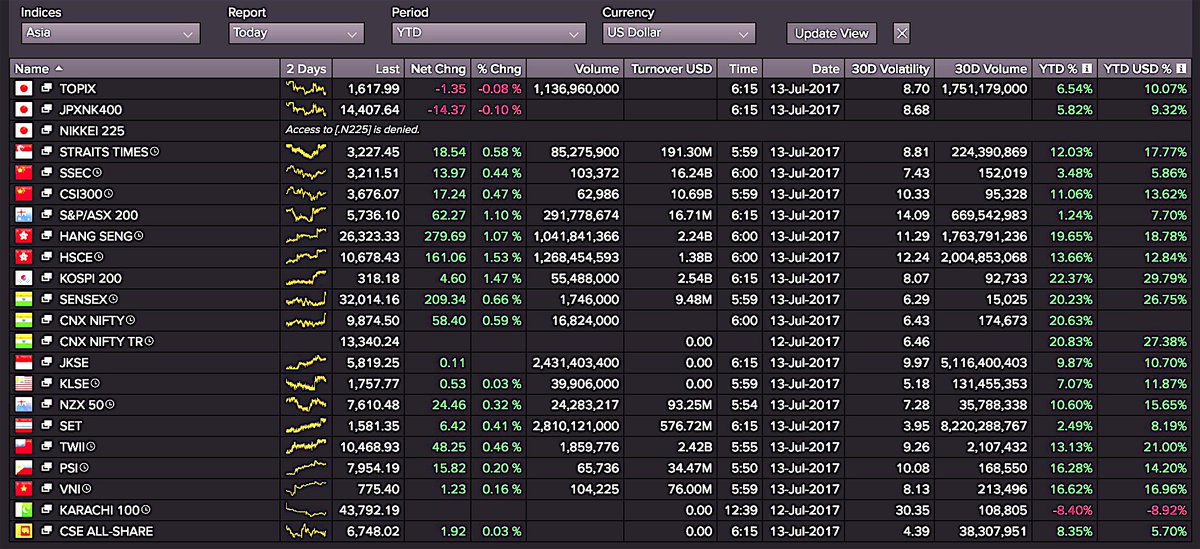Image resolution: width=1200 pixels, height=549 pixels.
Task: Open the Report dropdown showing Today
Action: click(296, 33)
